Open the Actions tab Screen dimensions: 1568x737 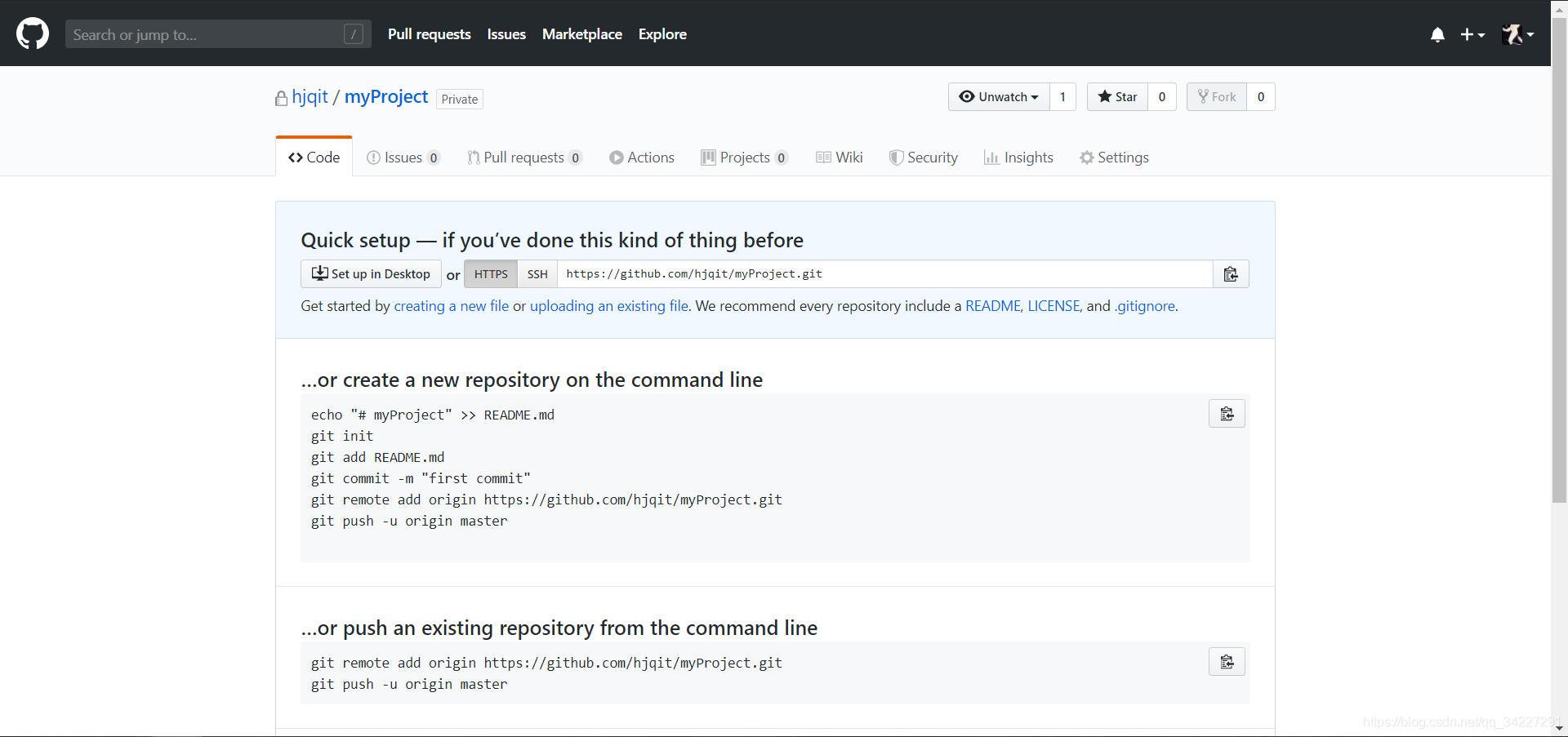click(642, 158)
